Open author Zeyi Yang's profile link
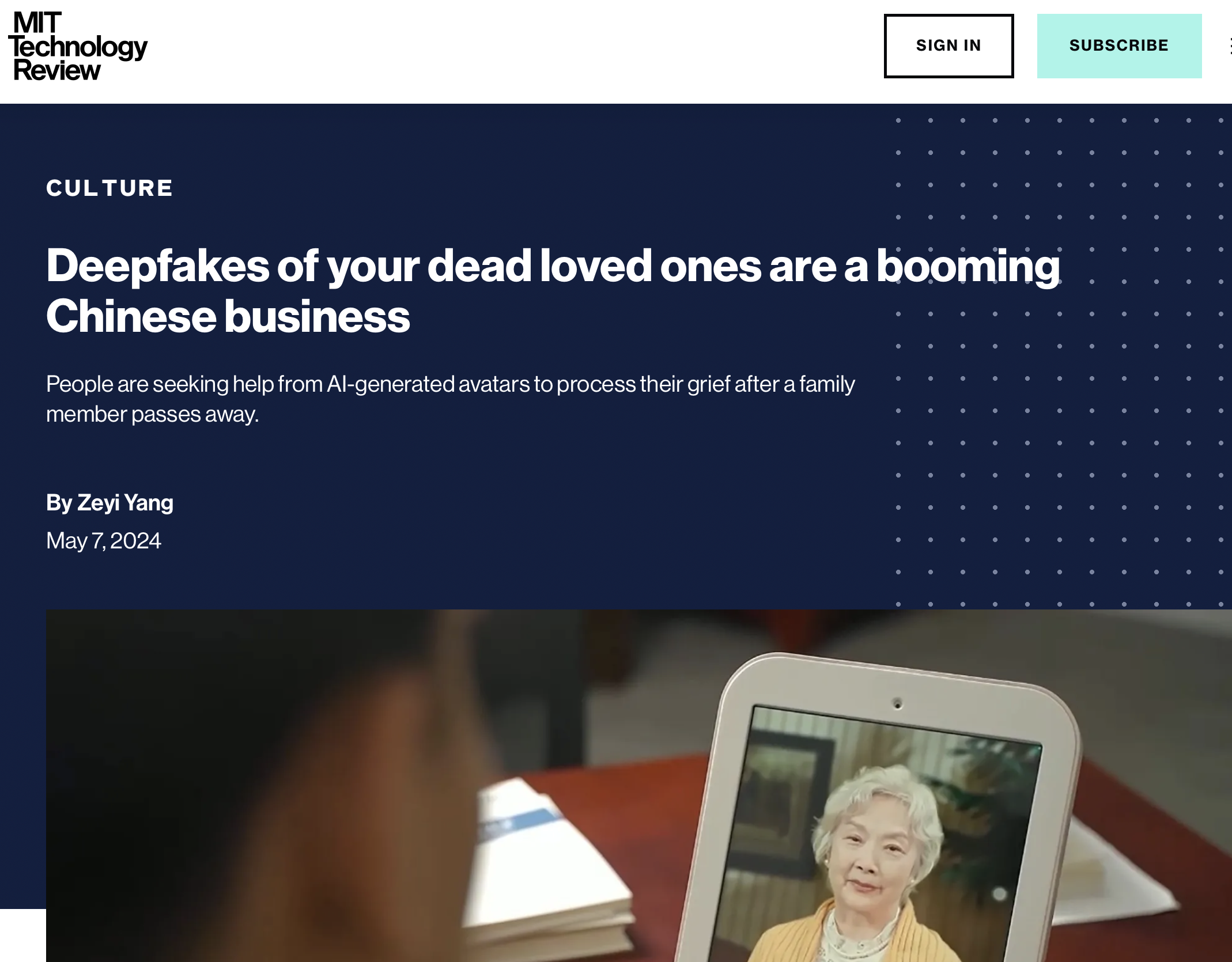Image resolution: width=1232 pixels, height=962 pixels. pyautogui.click(x=125, y=502)
